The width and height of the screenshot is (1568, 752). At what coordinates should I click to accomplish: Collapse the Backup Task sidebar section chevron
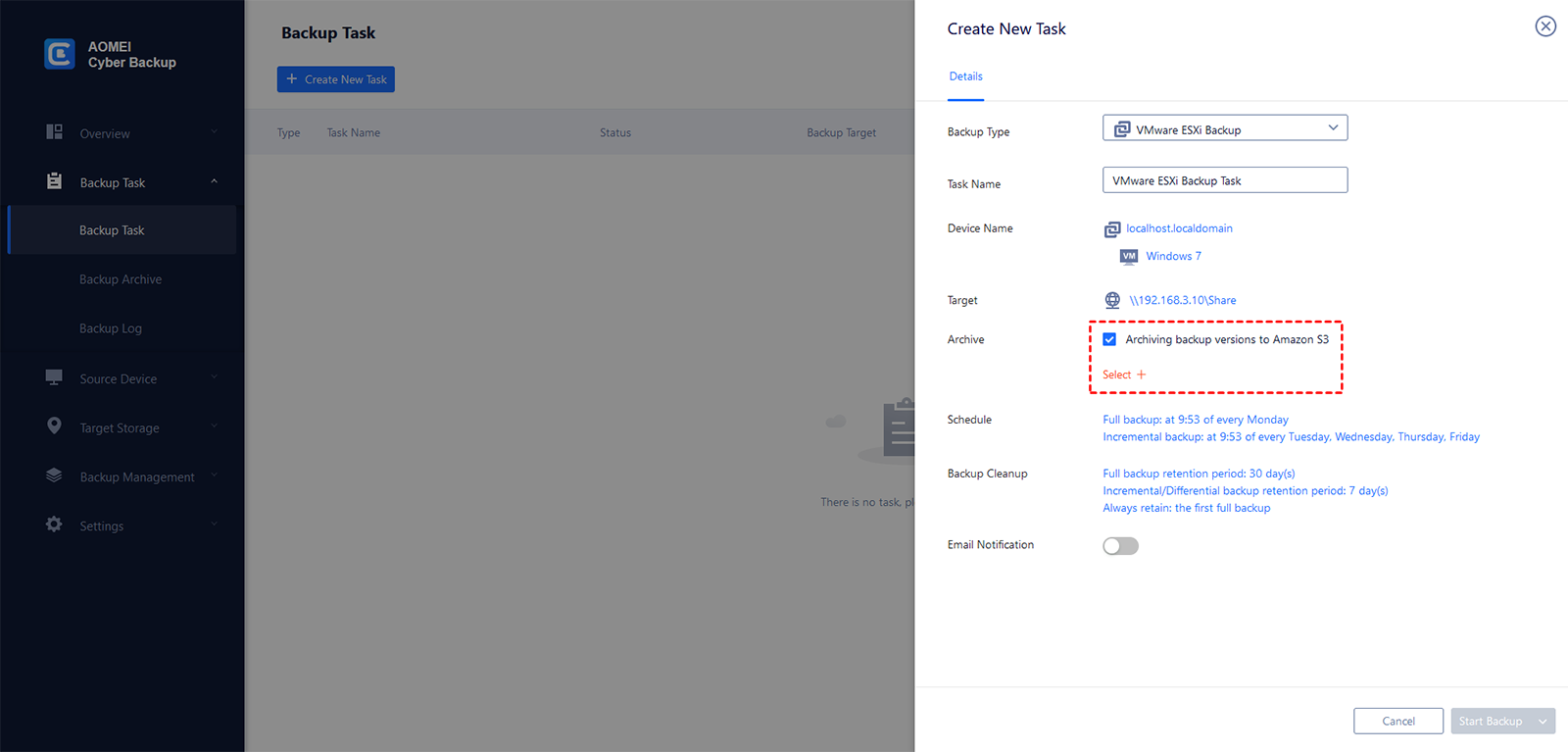(214, 181)
